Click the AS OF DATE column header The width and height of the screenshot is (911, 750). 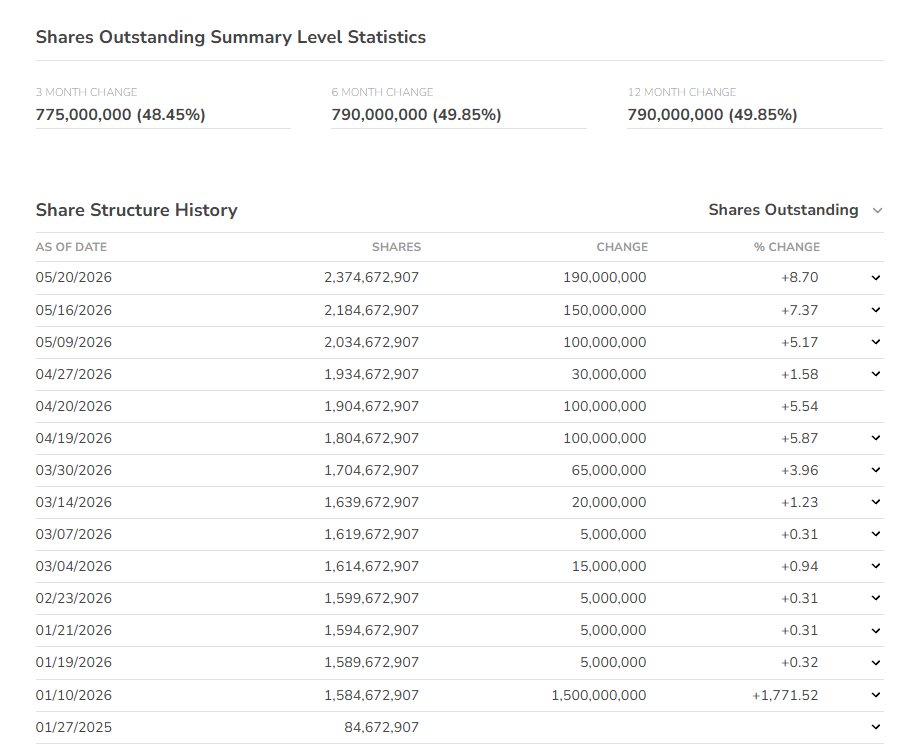[x=71, y=247]
